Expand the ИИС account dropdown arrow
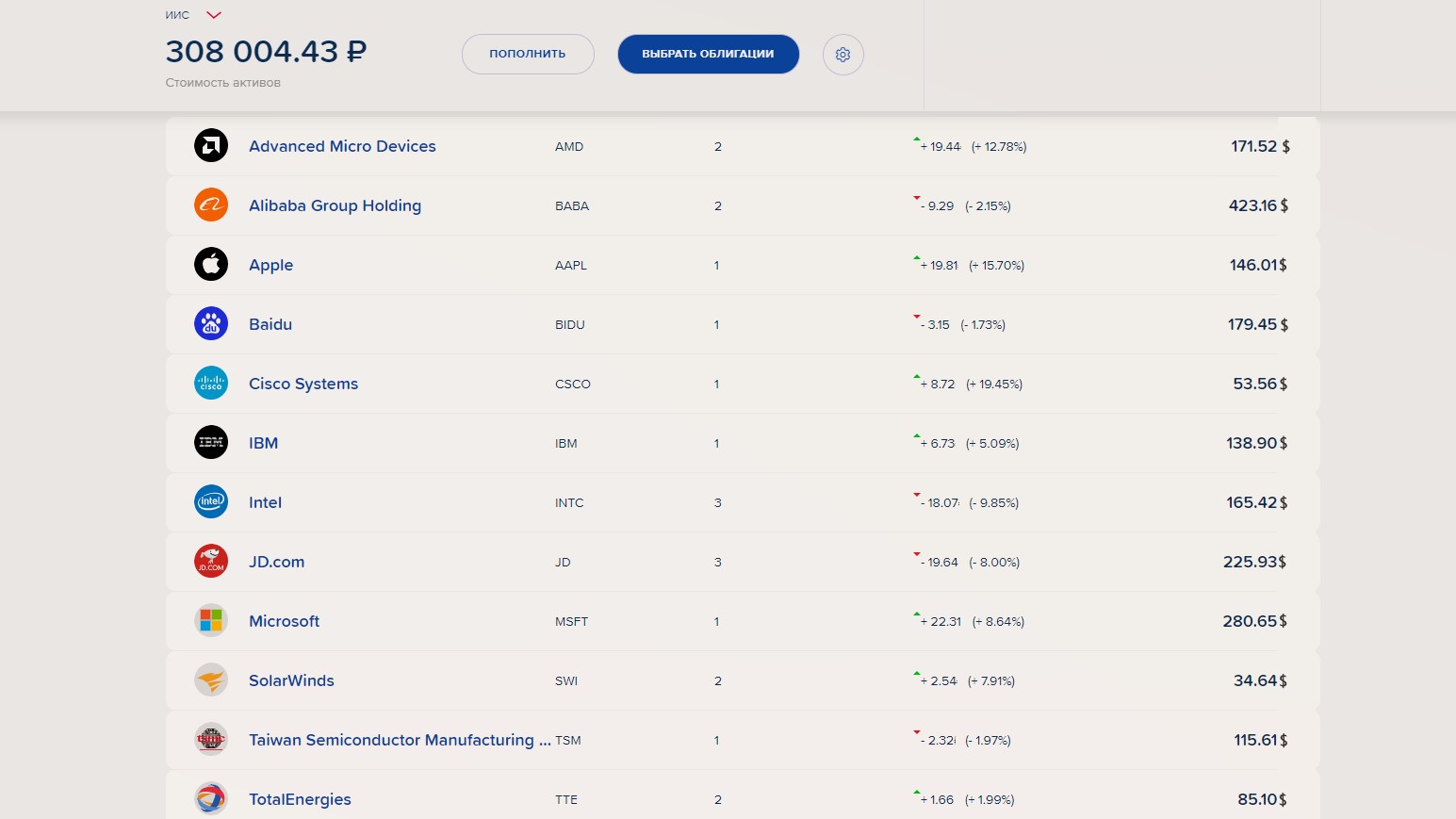Viewport: 1456px width, 819px height. point(214,15)
